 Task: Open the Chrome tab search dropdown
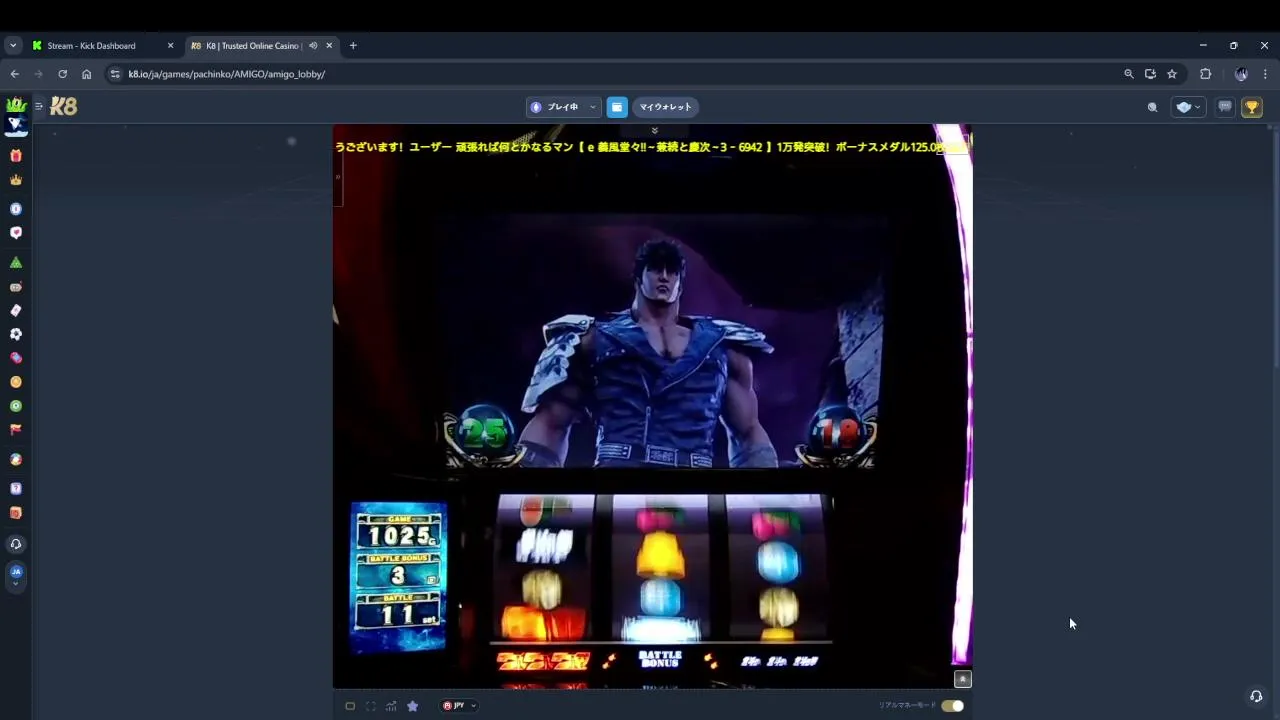pos(13,45)
